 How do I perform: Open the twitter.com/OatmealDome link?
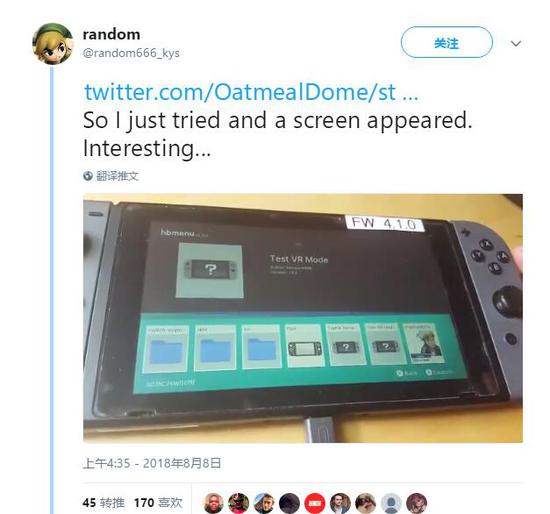(251, 92)
